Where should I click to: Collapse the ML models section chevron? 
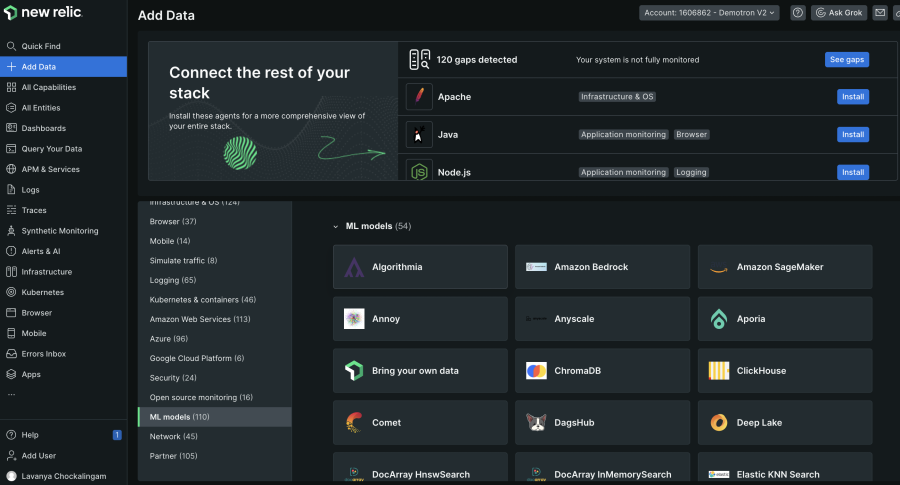[336, 227]
